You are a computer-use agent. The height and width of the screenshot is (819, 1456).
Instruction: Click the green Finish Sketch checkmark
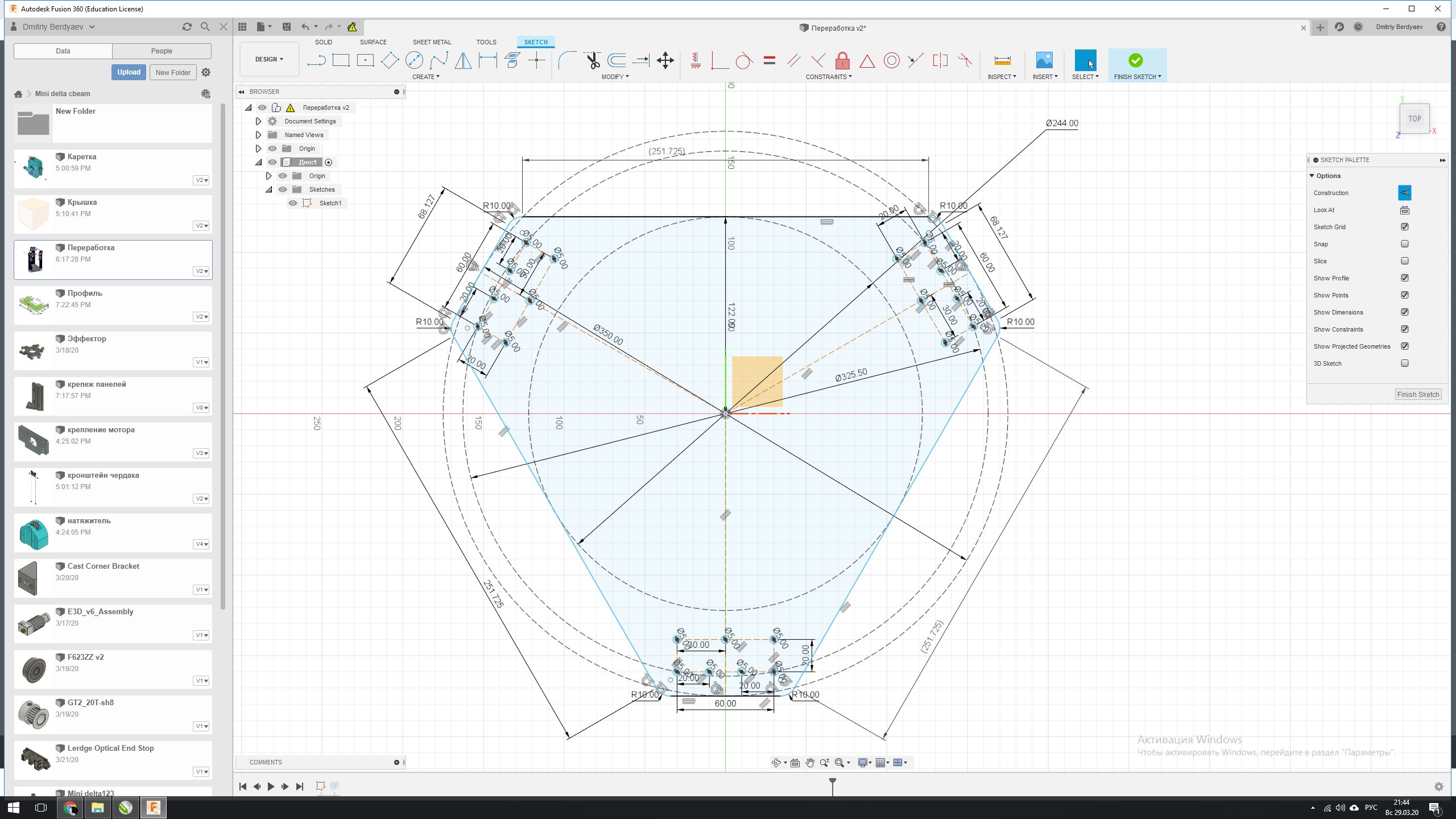(1135, 60)
